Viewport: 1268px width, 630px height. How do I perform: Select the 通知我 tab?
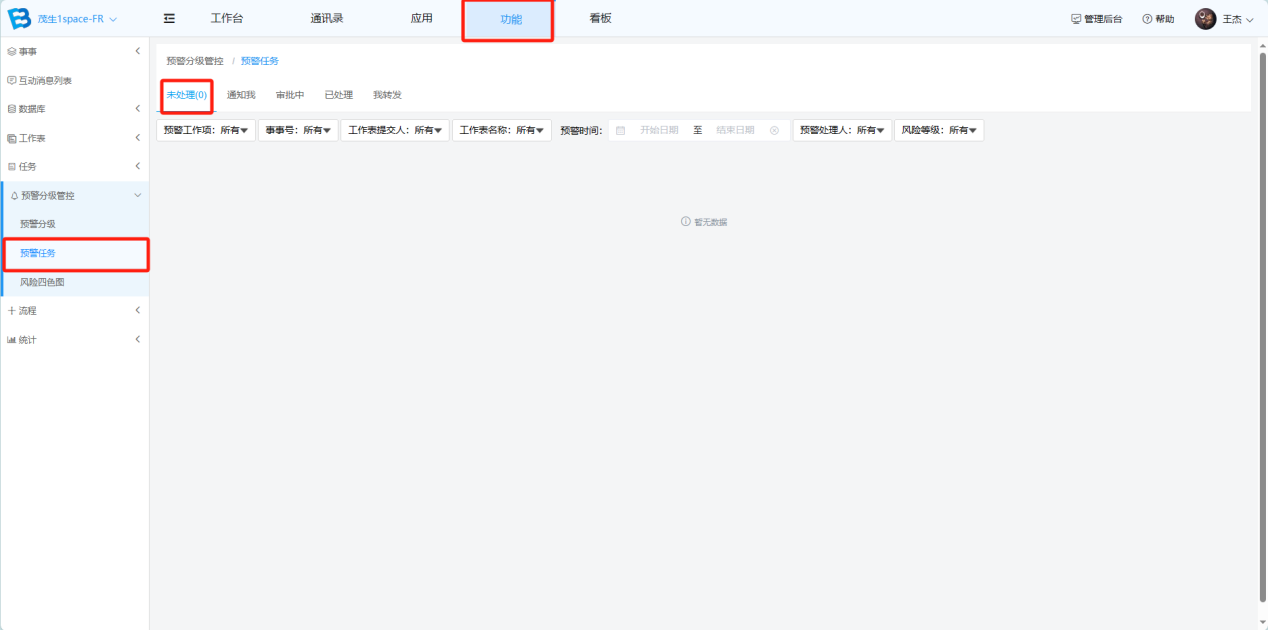pos(241,95)
